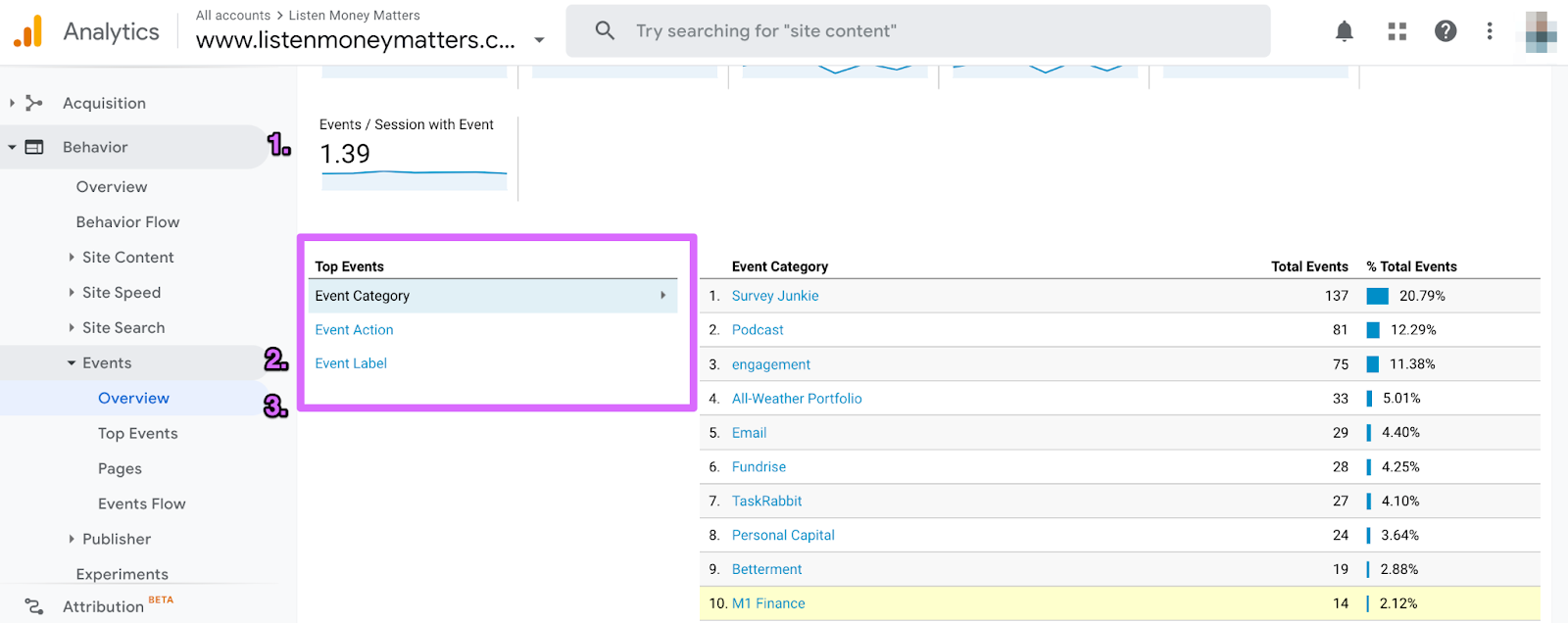Expand the Site Content submenu

(72, 257)
